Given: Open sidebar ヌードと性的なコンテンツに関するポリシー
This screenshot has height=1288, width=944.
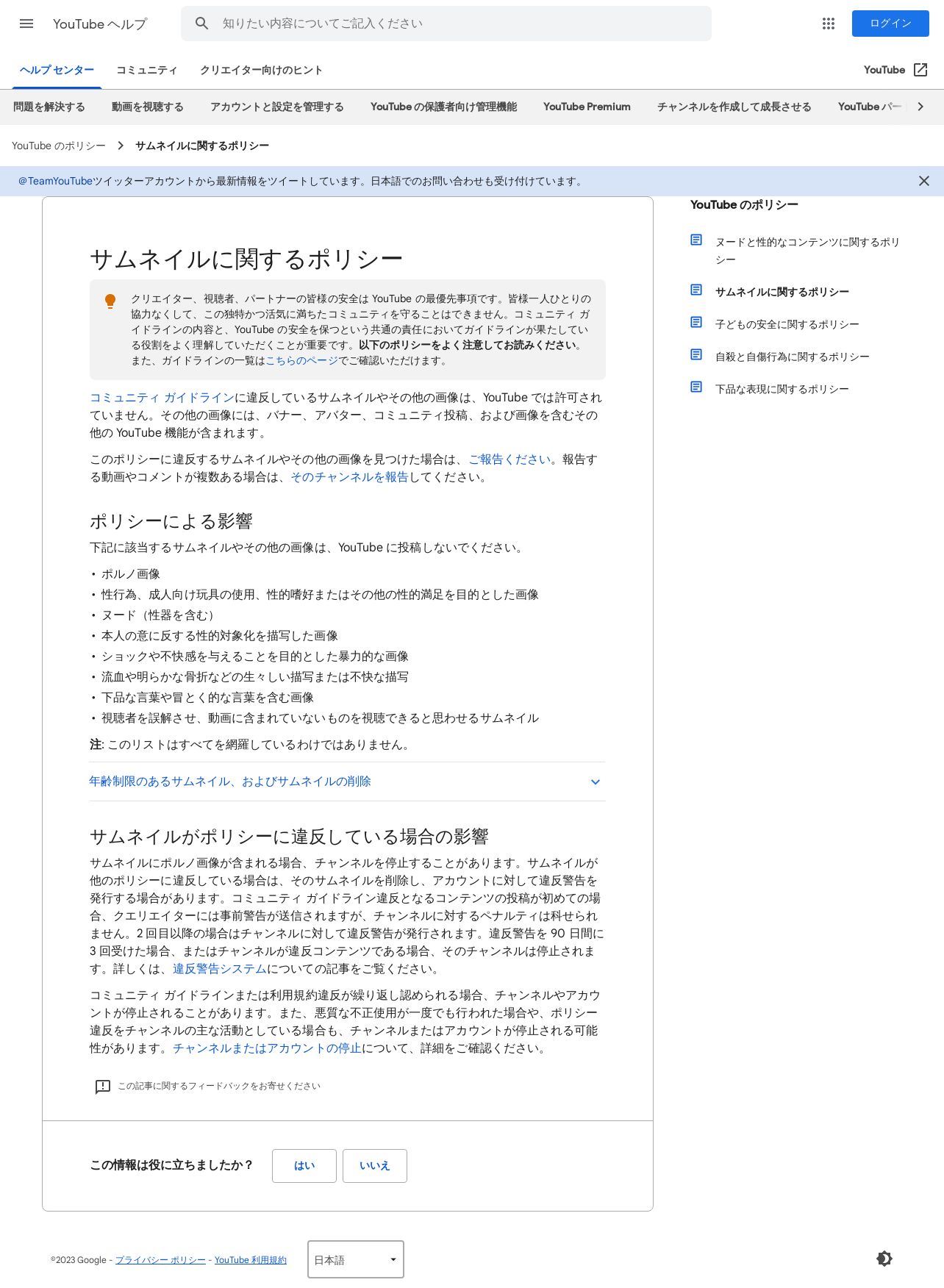Looking at the screenshot, I should (x=807, y=251).
